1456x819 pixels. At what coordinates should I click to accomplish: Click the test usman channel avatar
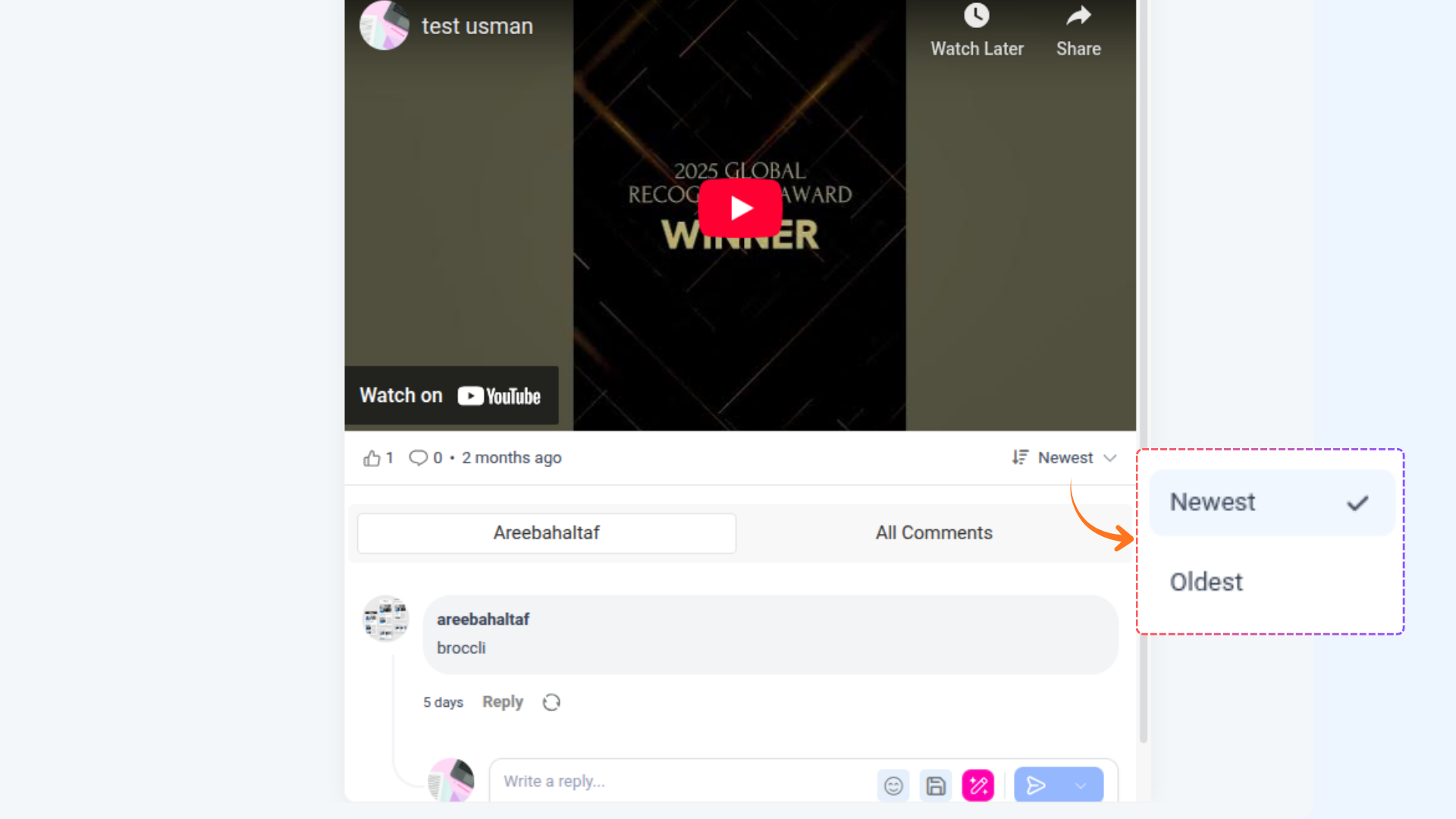click(x=384, y=25)
